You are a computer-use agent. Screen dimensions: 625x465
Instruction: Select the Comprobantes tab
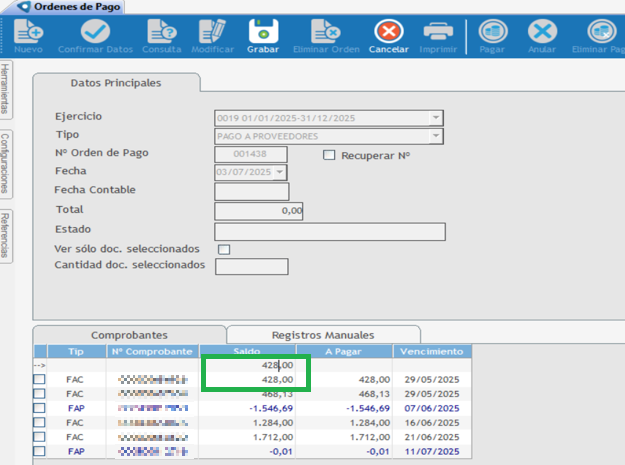click(129, 335)
